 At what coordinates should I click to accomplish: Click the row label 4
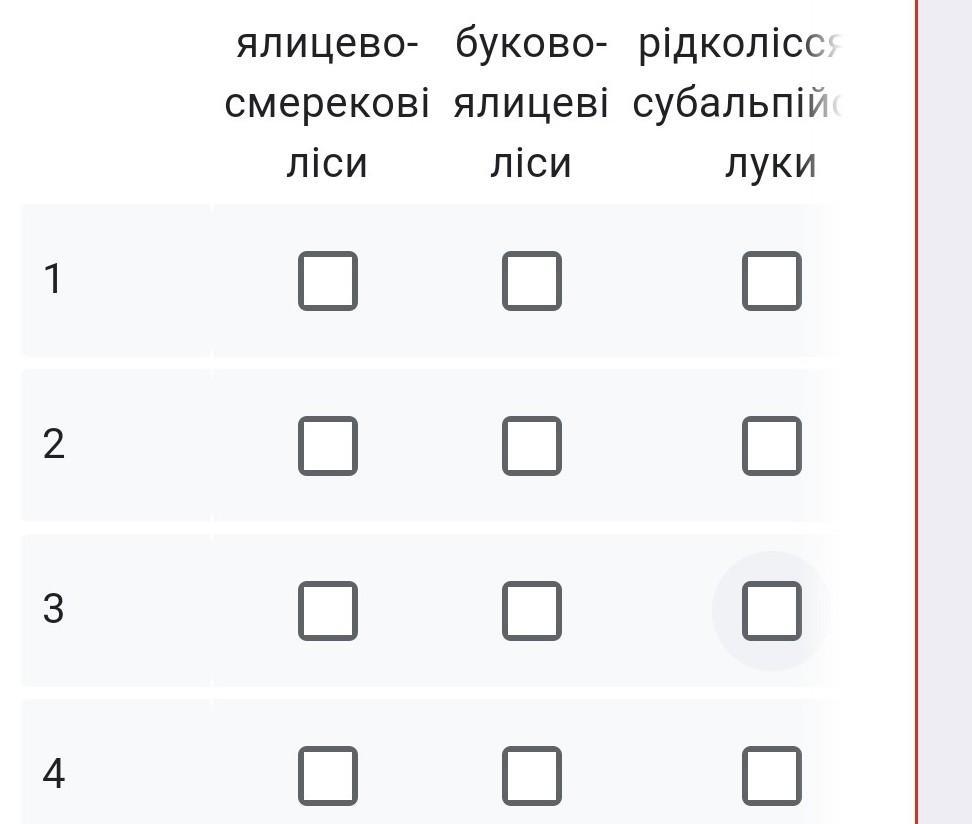tap(54, 773)
